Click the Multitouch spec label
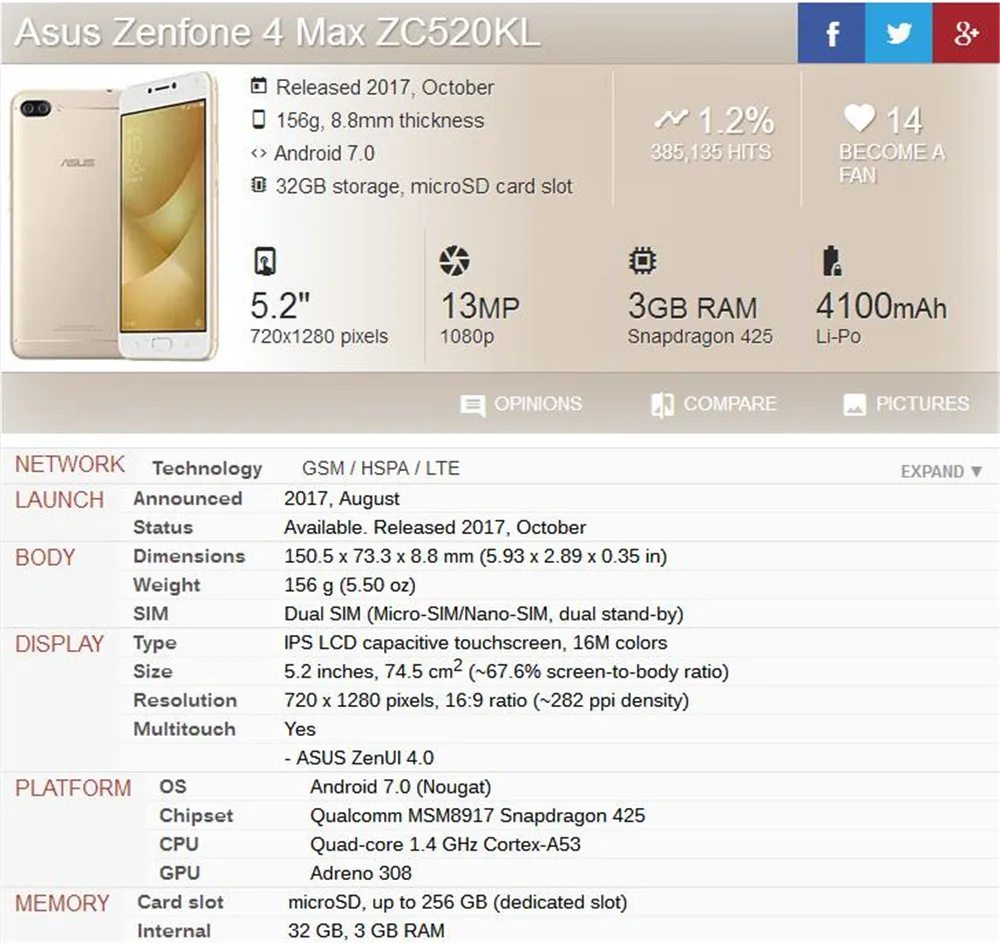The image size is (1000, 943). (x=184, y=729)
